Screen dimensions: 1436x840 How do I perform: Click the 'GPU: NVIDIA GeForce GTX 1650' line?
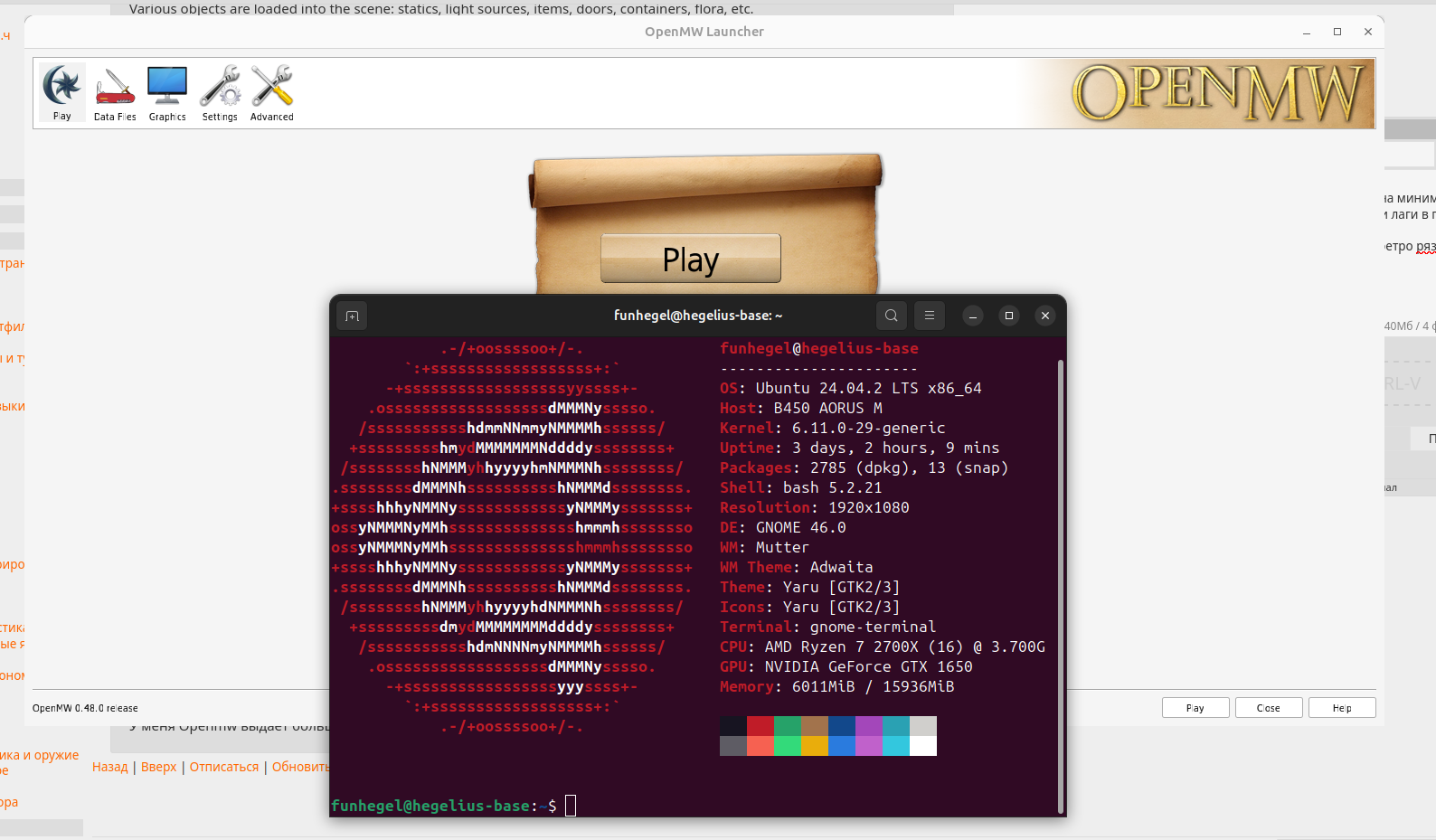pos(846,666)
